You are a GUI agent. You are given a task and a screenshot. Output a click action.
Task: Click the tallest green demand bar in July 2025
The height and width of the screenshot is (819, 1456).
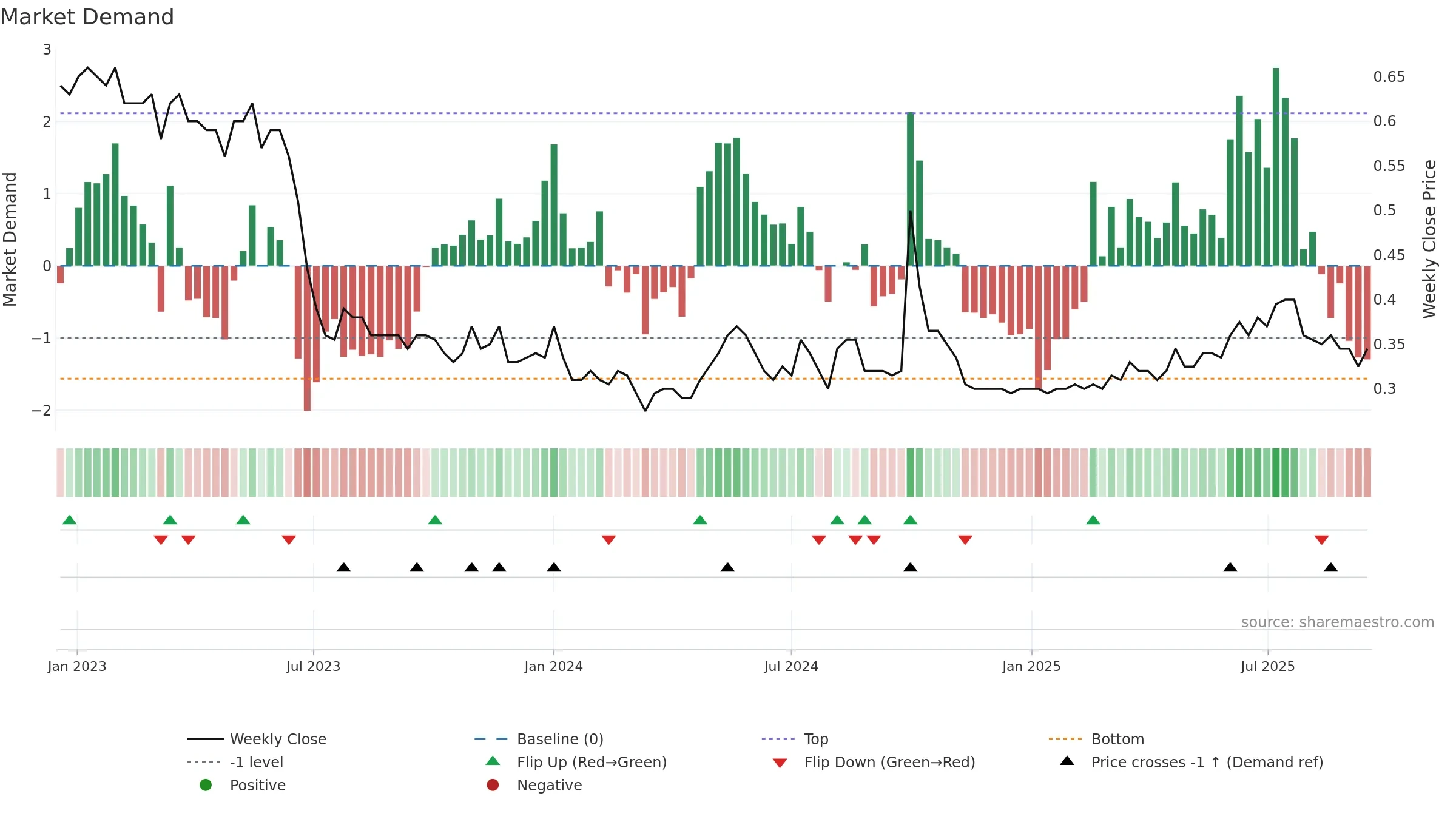click(x=1276, y=167)
